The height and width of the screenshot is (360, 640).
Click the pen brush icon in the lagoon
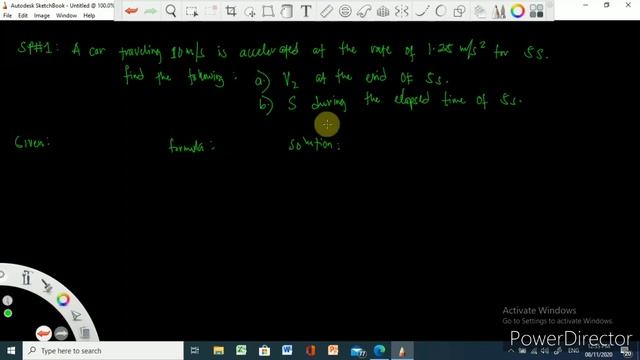coord(47,285)
